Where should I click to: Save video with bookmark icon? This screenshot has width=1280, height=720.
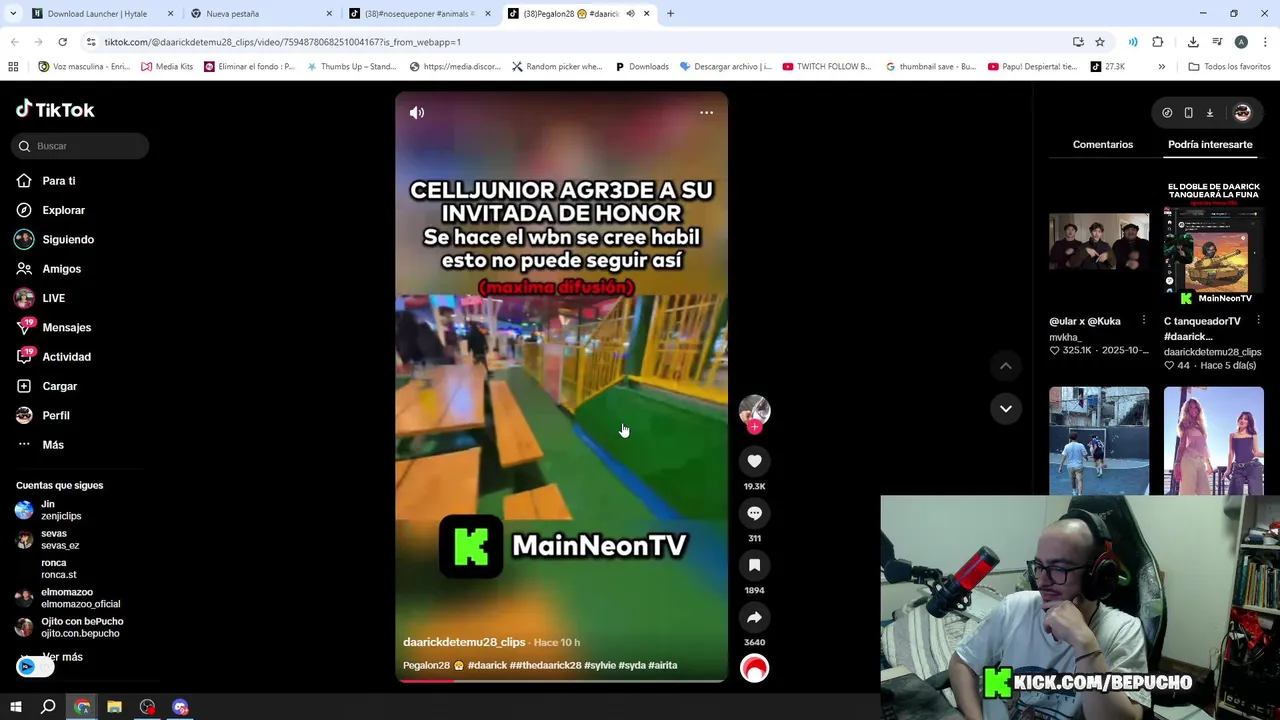[x=754, y=565]
